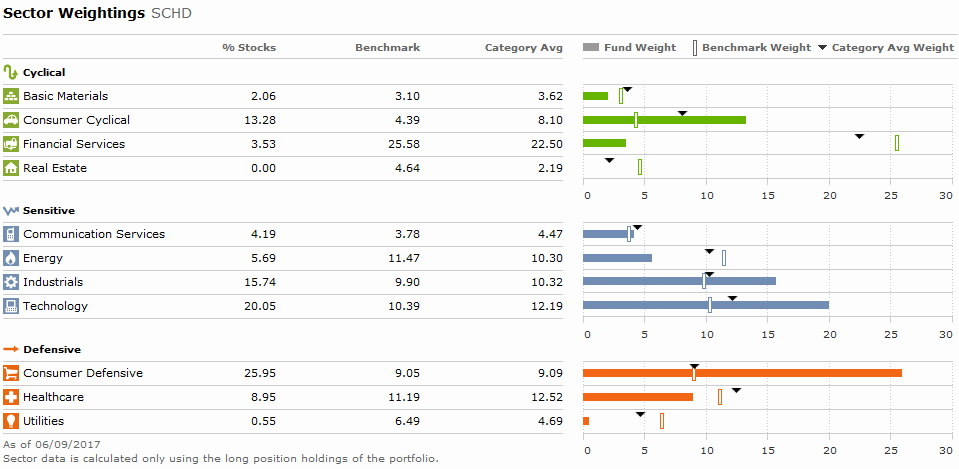Viewport: 959px width, 469px height.
Task: Click the Basic Materials label
Action: pos(65,96)
